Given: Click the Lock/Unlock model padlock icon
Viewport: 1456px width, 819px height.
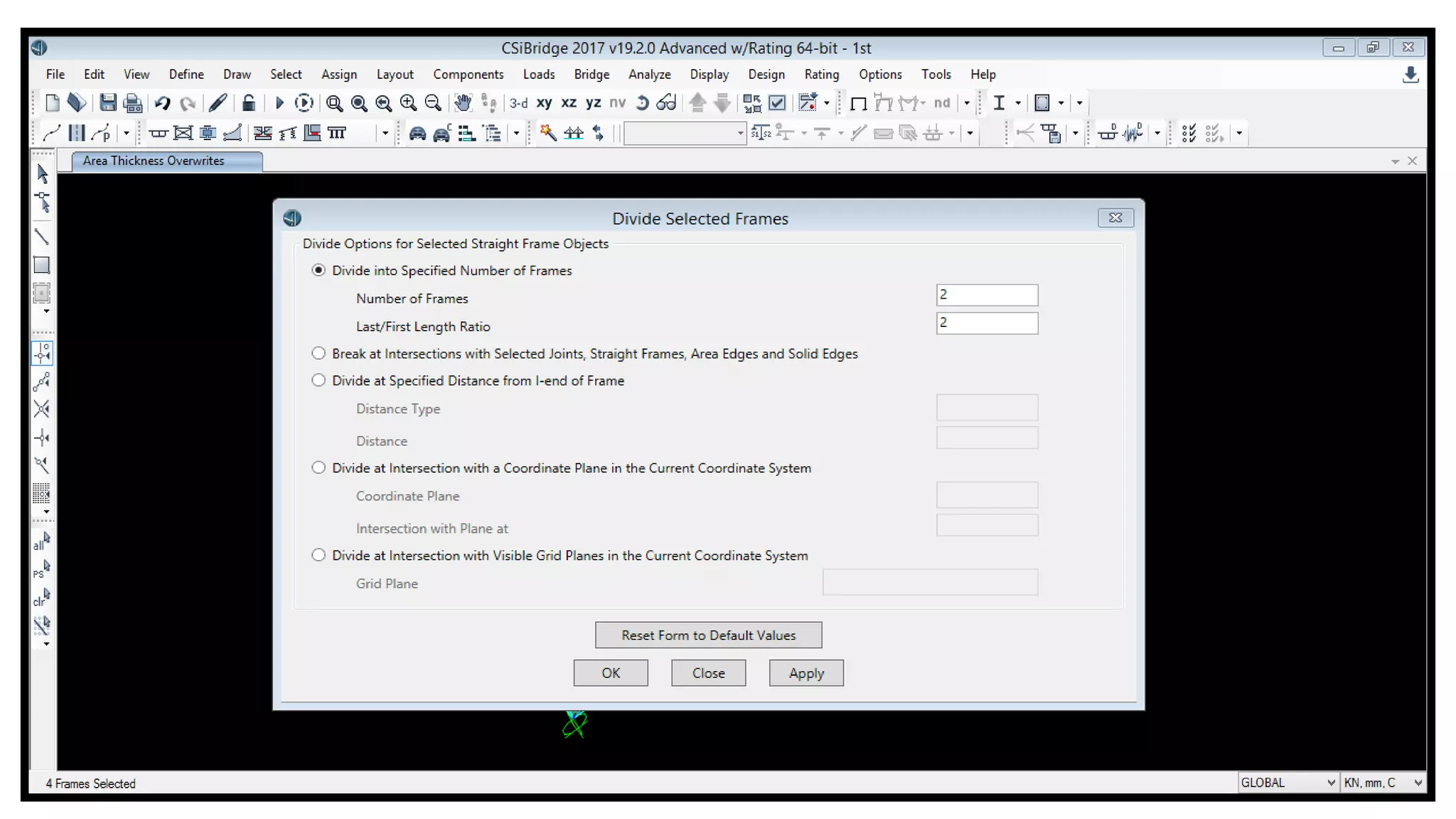Looking at the screenshot, I should 248,103.
